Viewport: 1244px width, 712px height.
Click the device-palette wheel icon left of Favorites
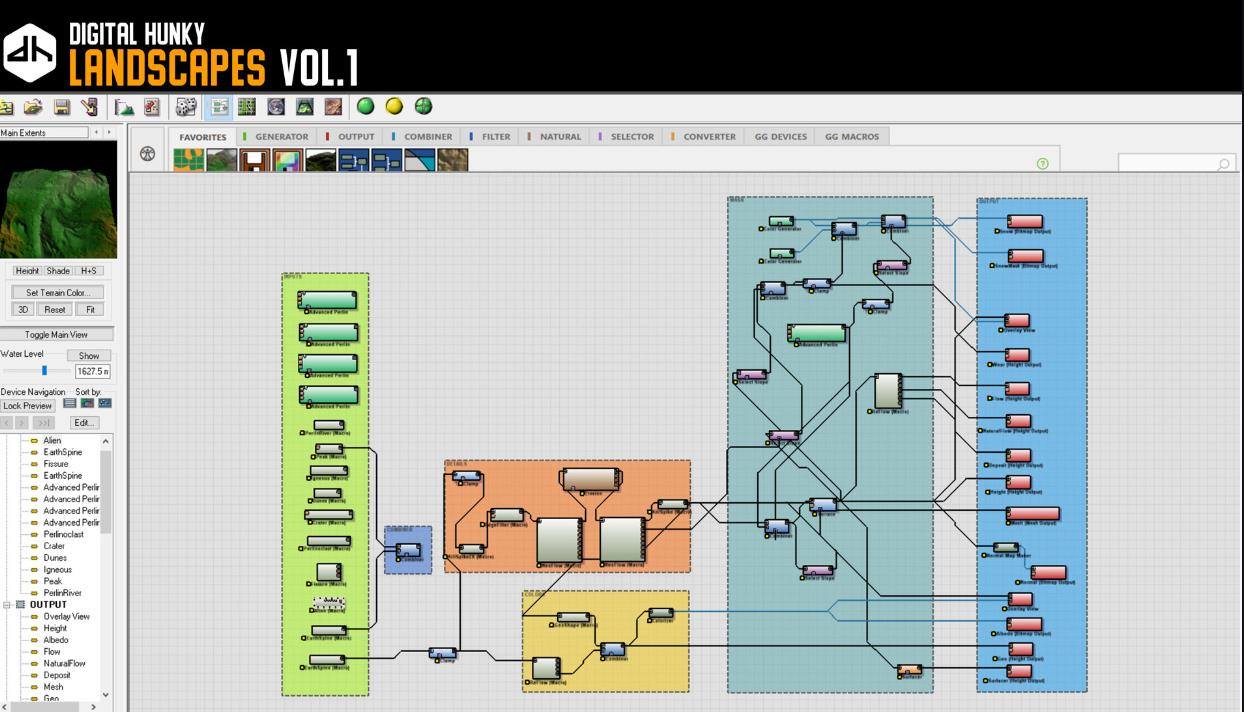(x=147, y=154)
